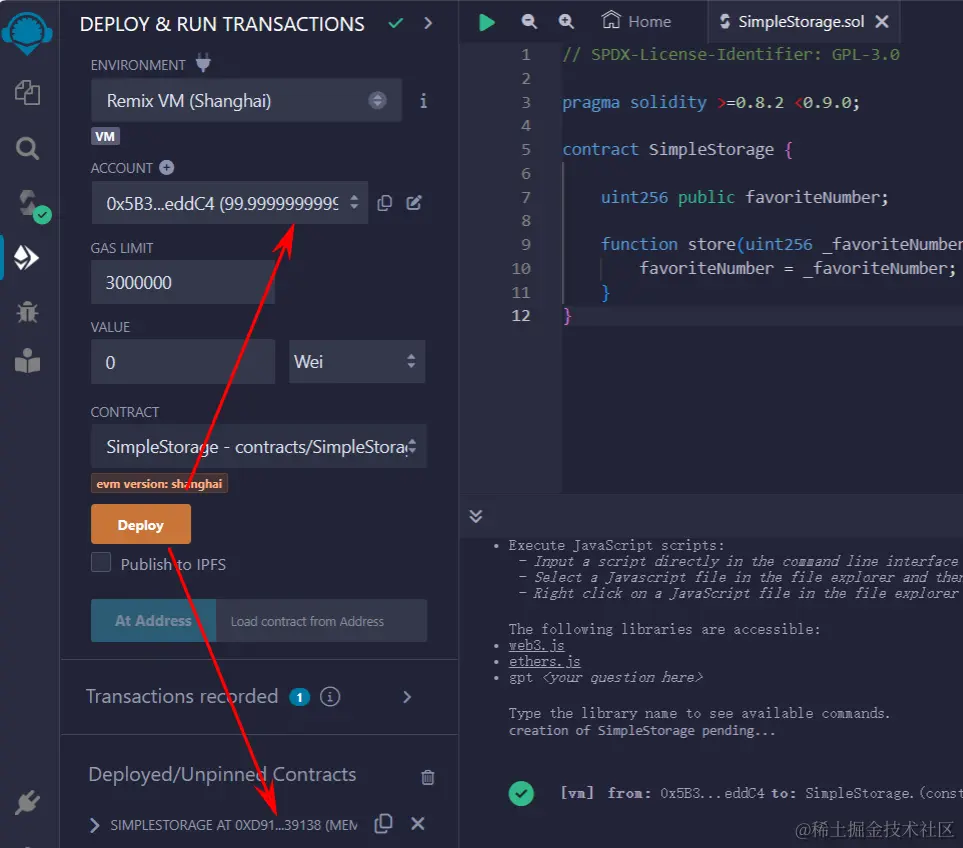963x848 pixels.
Task: Click line number 12 in the editor gutter
Action: tap(521, 316)
